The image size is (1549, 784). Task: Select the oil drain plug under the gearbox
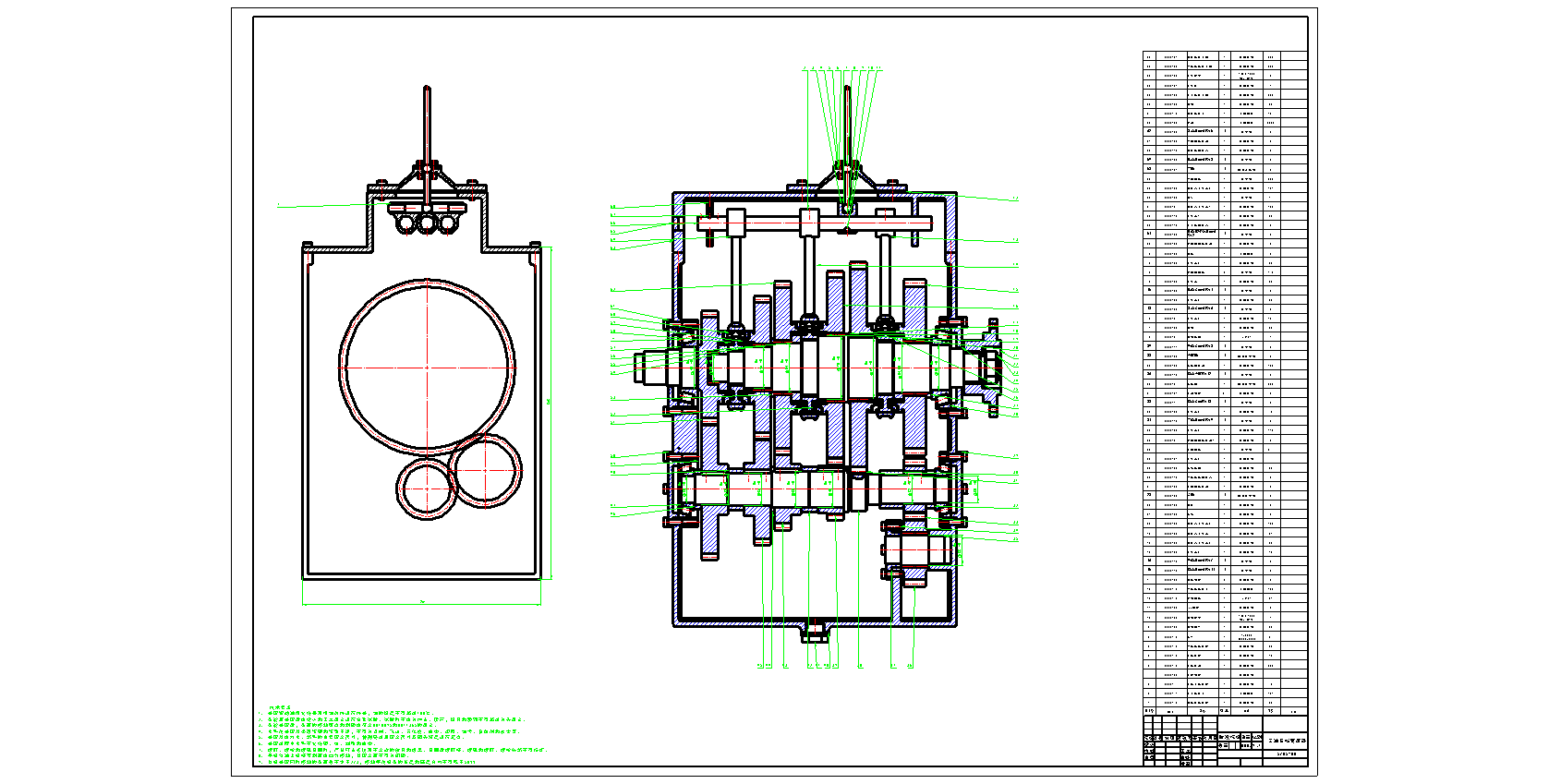(x=814, y=633)
